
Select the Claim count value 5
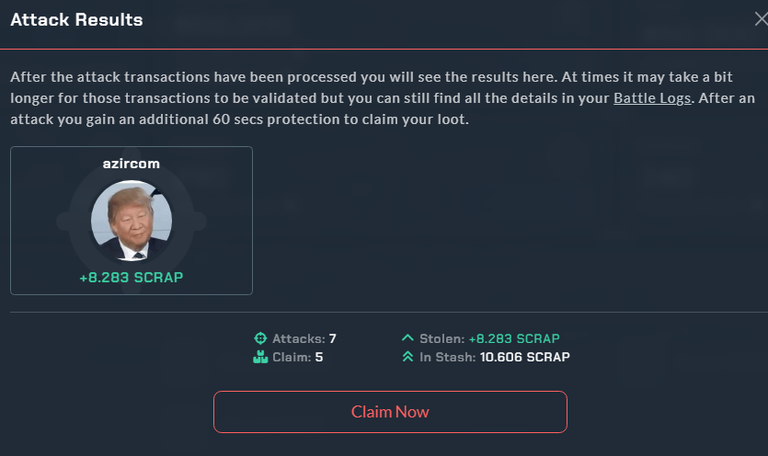319,357
